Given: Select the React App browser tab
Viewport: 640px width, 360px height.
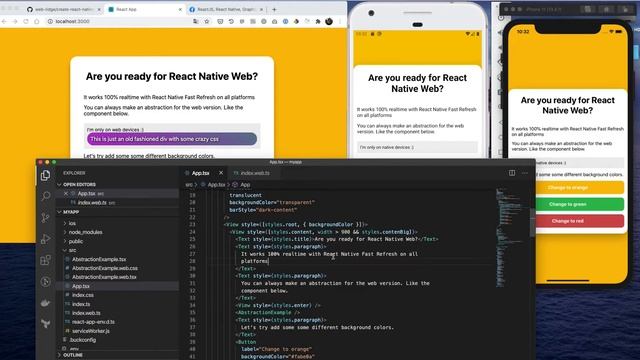Looking at the screenshot, I should click(146, 9).
